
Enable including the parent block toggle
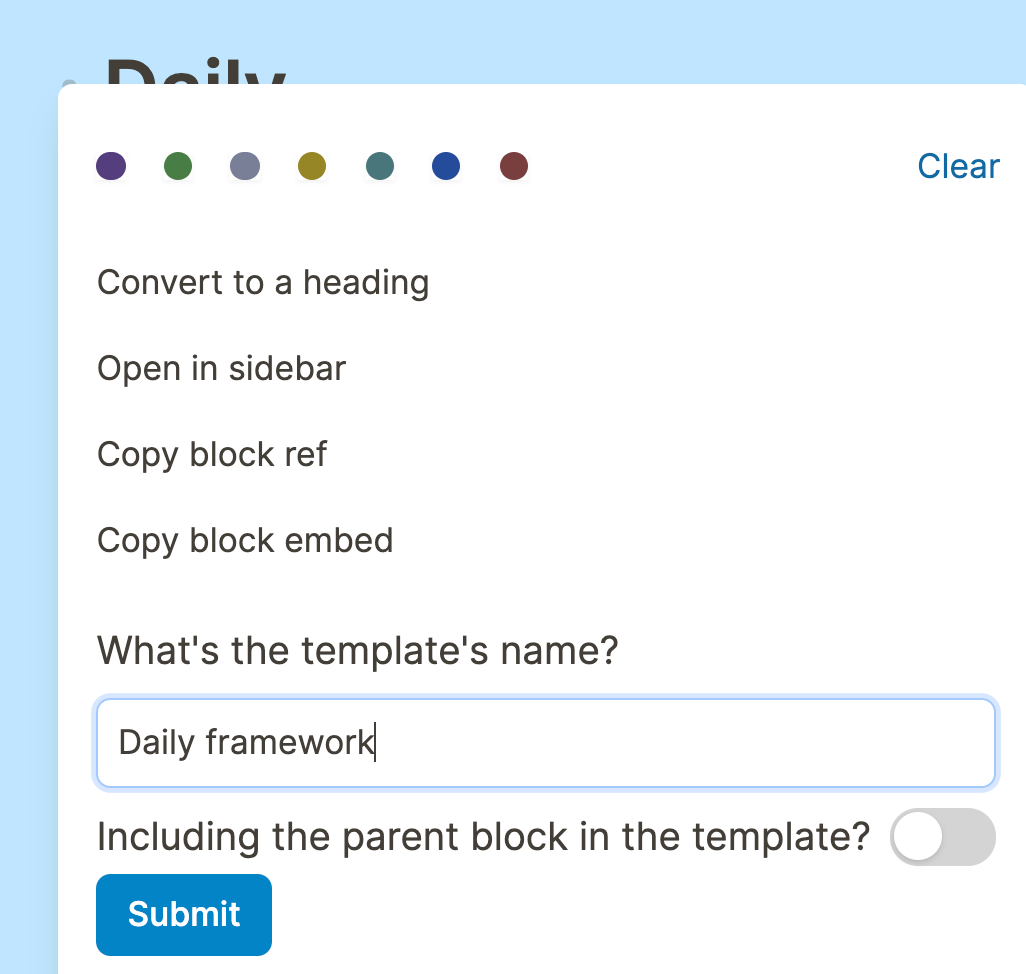[943, 837]
